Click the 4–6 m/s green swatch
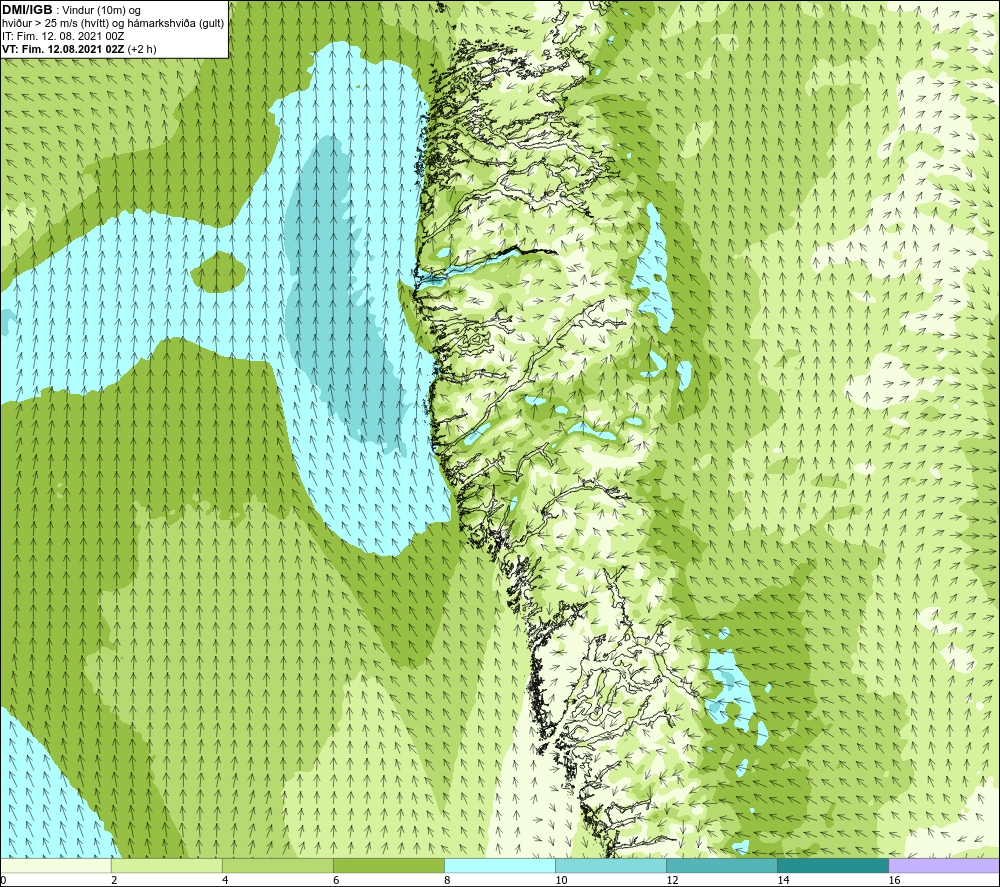The image size is (1000, 887). 277,865
